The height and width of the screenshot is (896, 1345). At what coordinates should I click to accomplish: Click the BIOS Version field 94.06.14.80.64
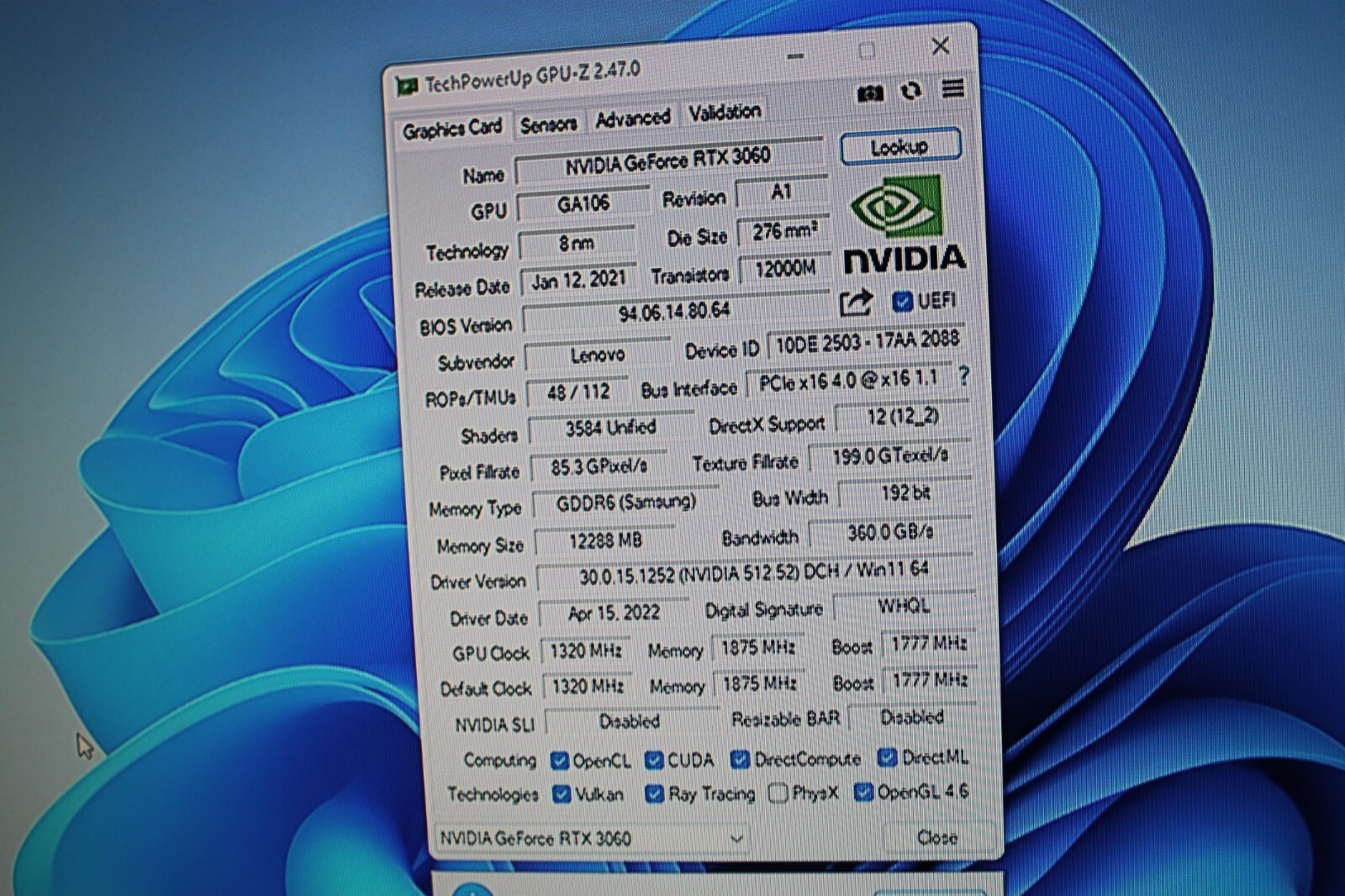click(674, 313)
